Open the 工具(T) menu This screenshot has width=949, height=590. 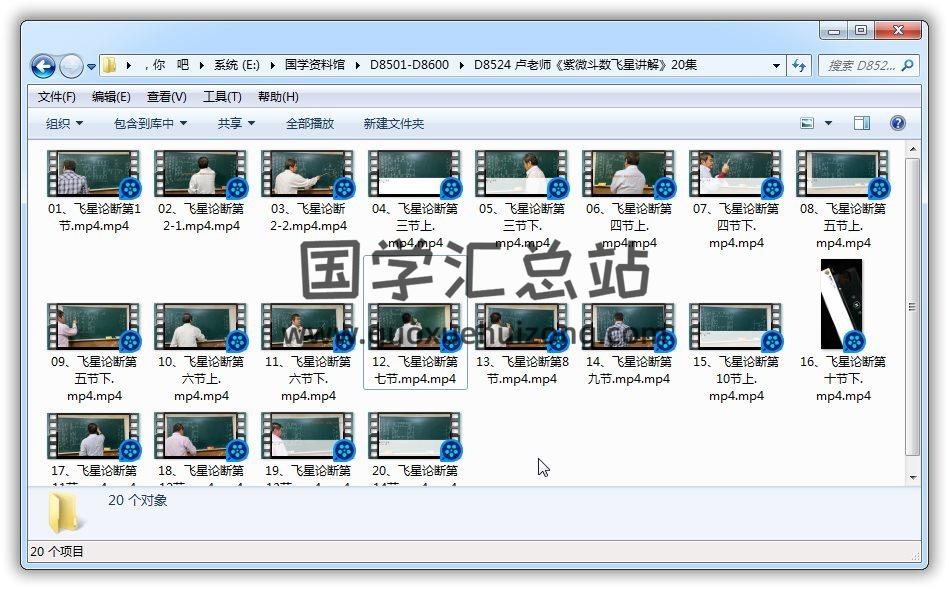pyautogui.click(x=220, y=96)
